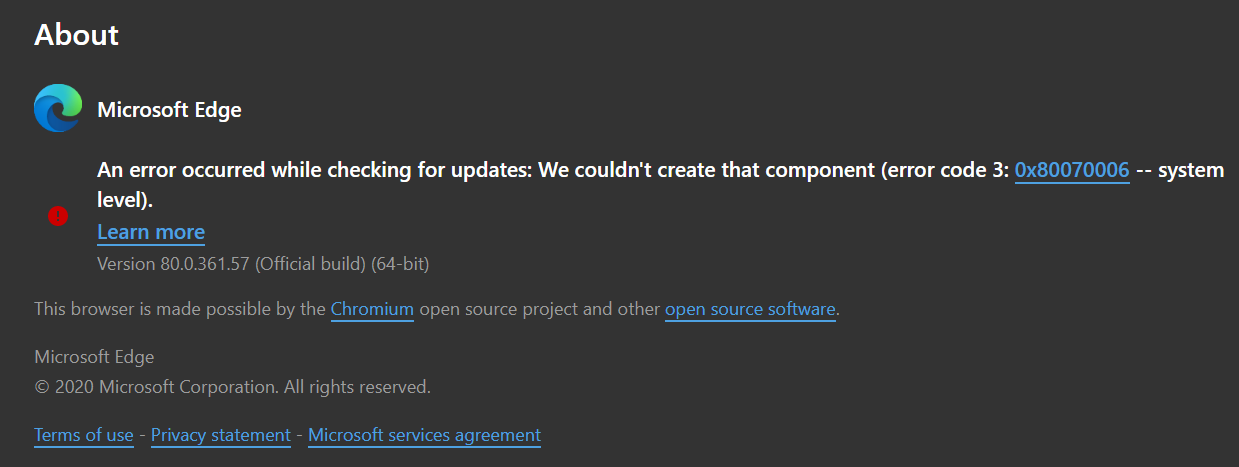Click the red update error icon
The image size is (1239, 467).
(58, 215)
